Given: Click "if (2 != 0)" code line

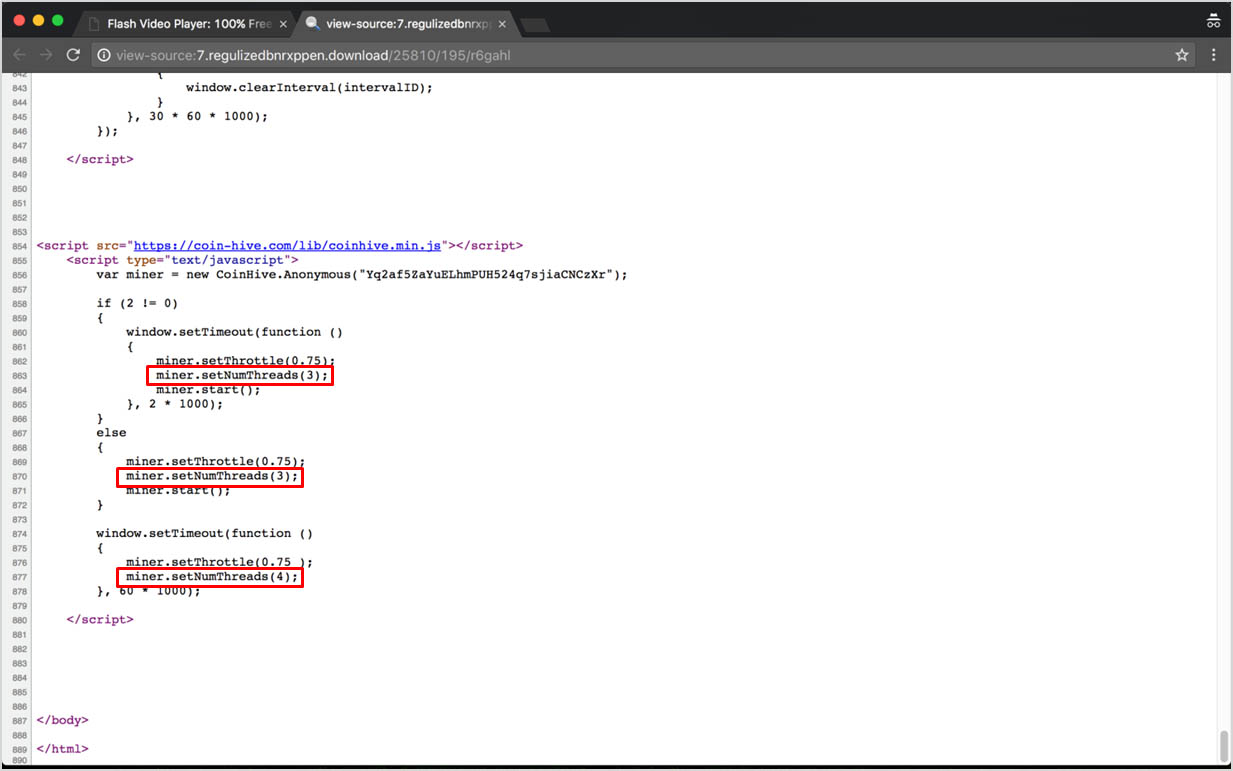Looking at the screenshot, I should [137, 303].
